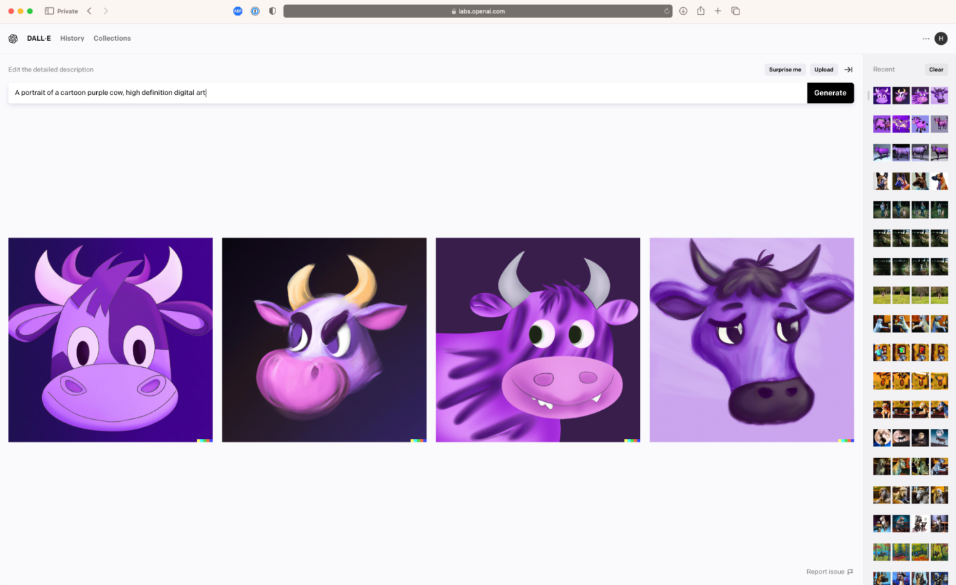The image size is (956, 585).
Task: Click the labs.openai.com address bar
Action: click(478, 11)
